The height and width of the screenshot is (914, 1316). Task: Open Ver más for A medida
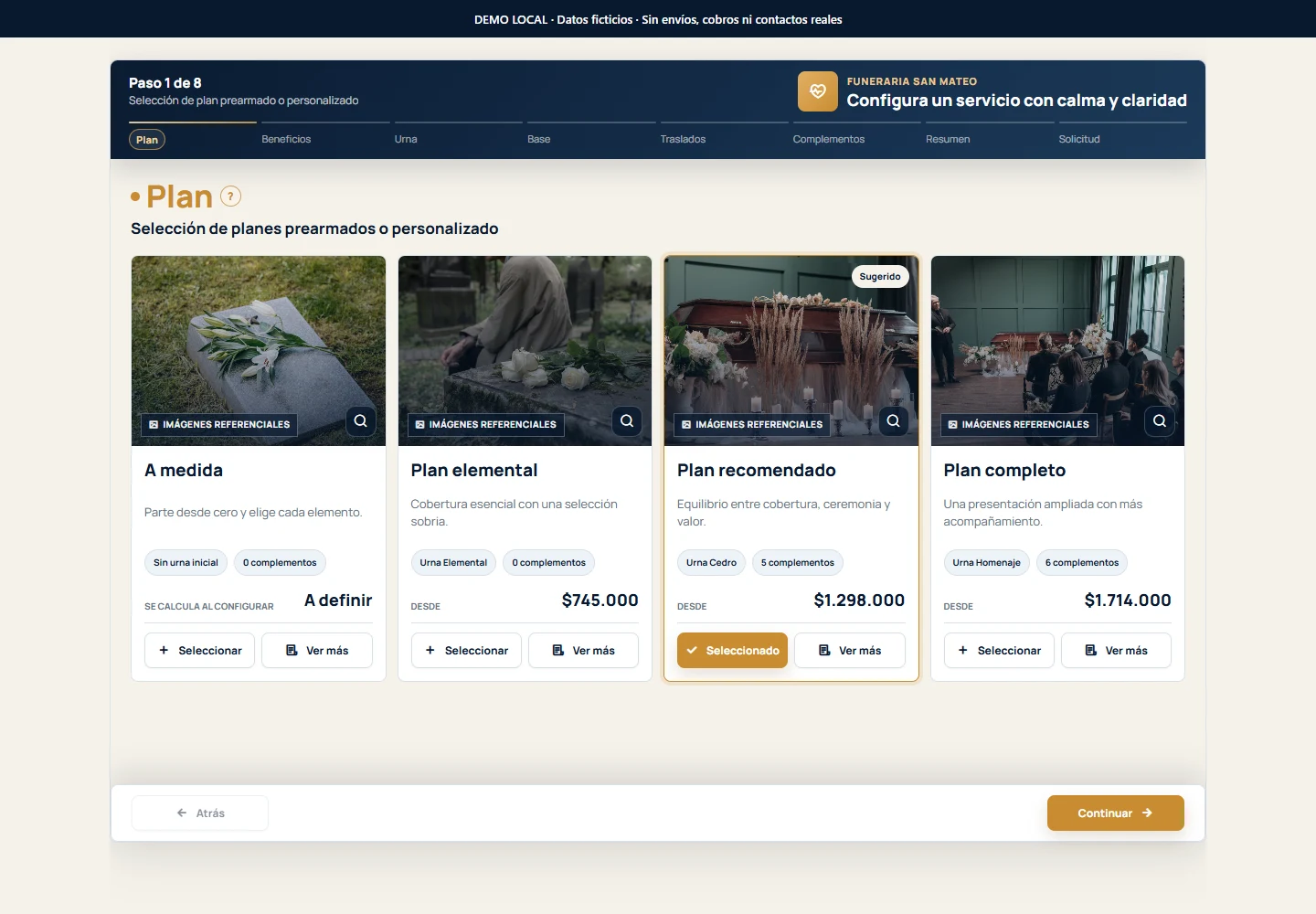317,651
